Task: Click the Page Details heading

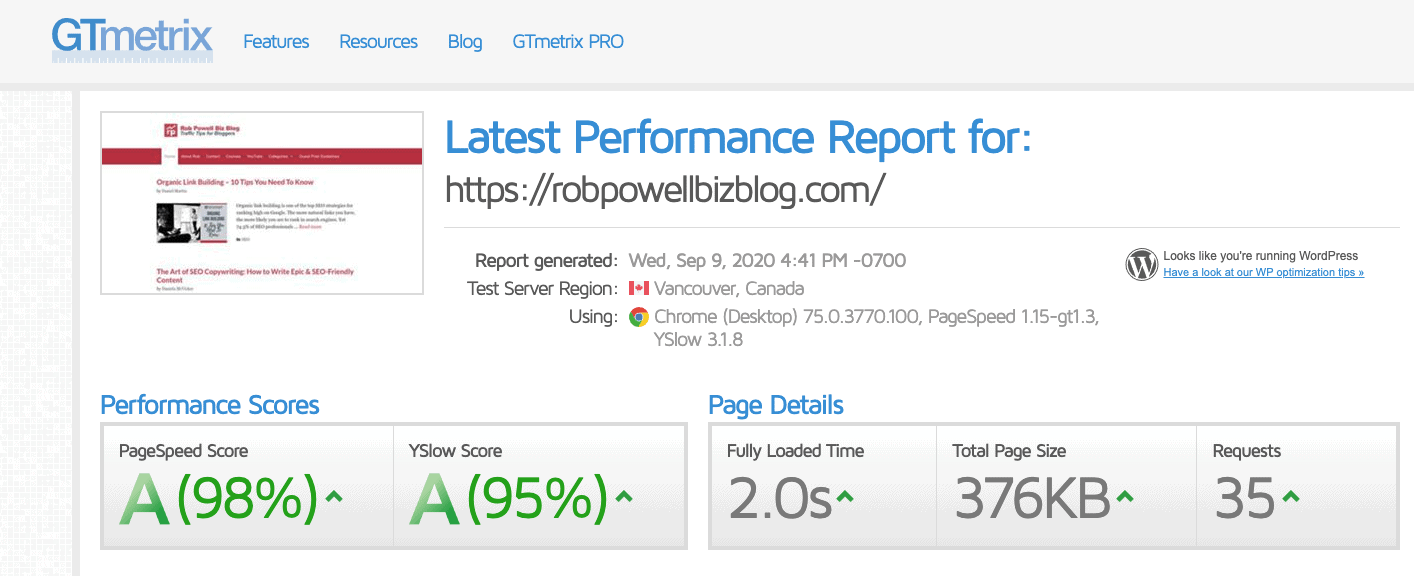Action: click(x=776, y=405)
